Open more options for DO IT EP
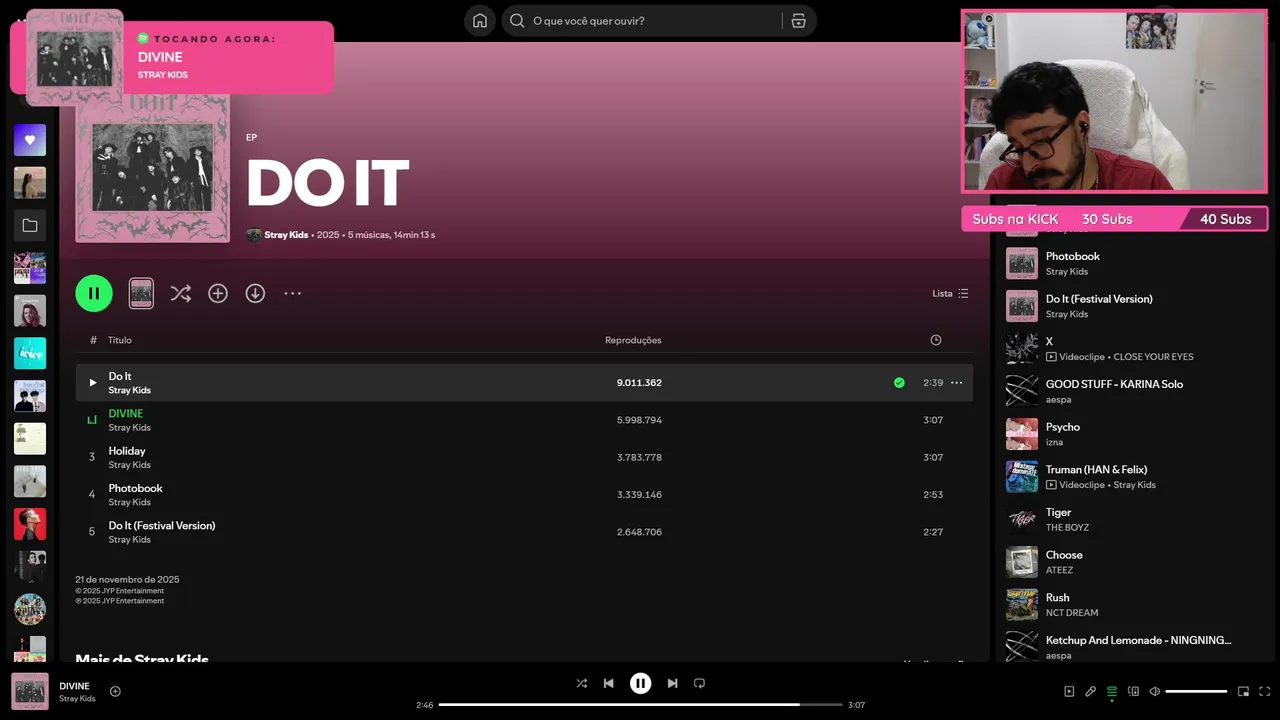The width and height of the screenshot is (1280, 720). coord(292,293)
